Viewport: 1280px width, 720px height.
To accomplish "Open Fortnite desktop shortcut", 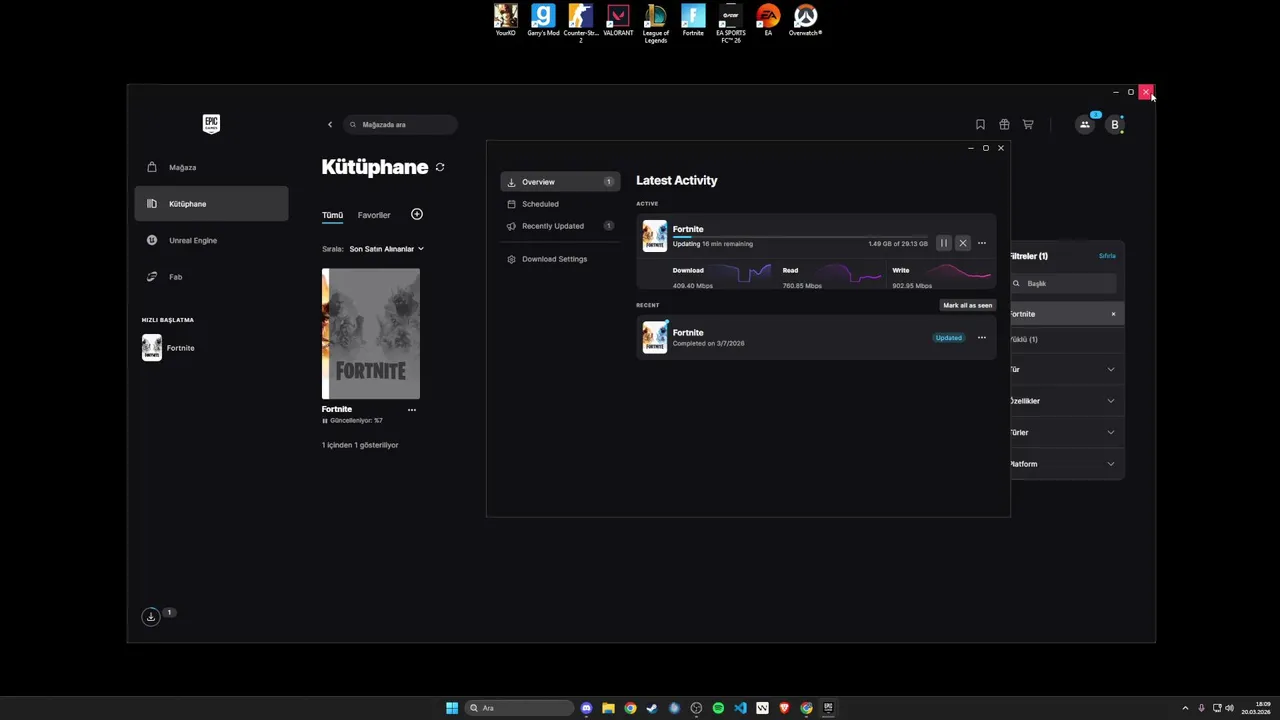I will (693, 21).
